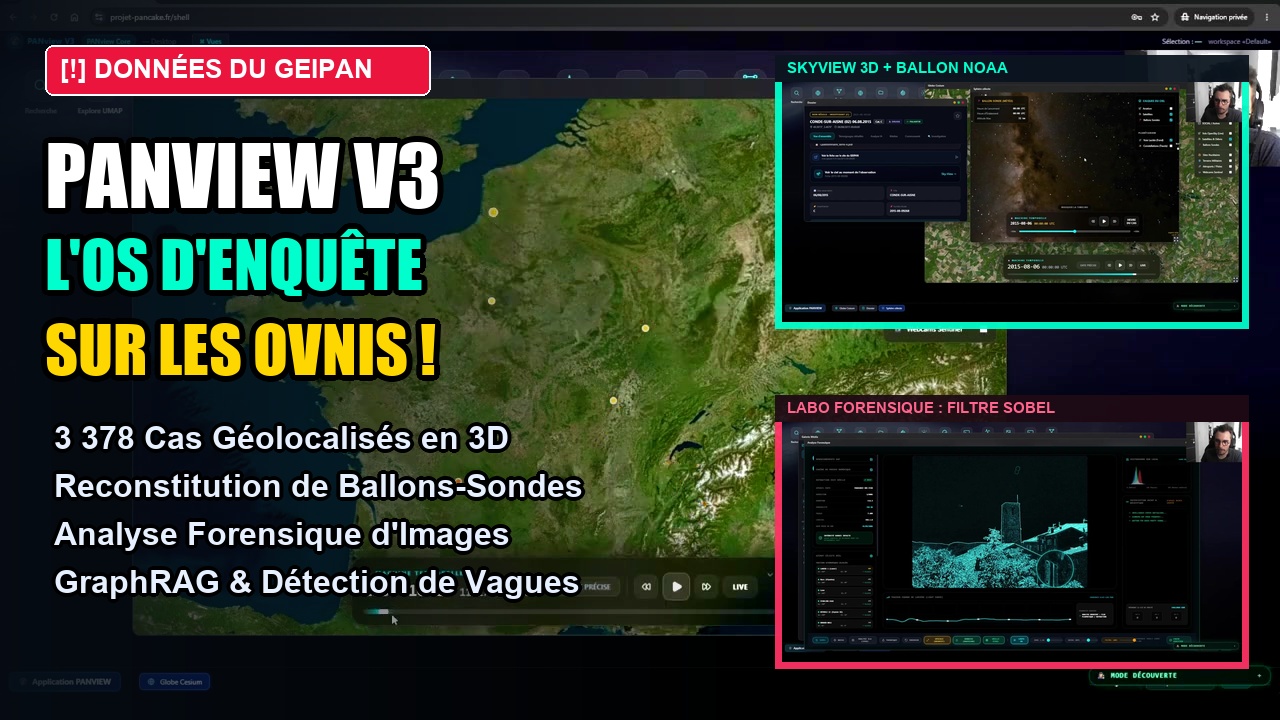1280x720 pixels.
Task: Click the timeline progress slider track
Action: coord(567,611)
